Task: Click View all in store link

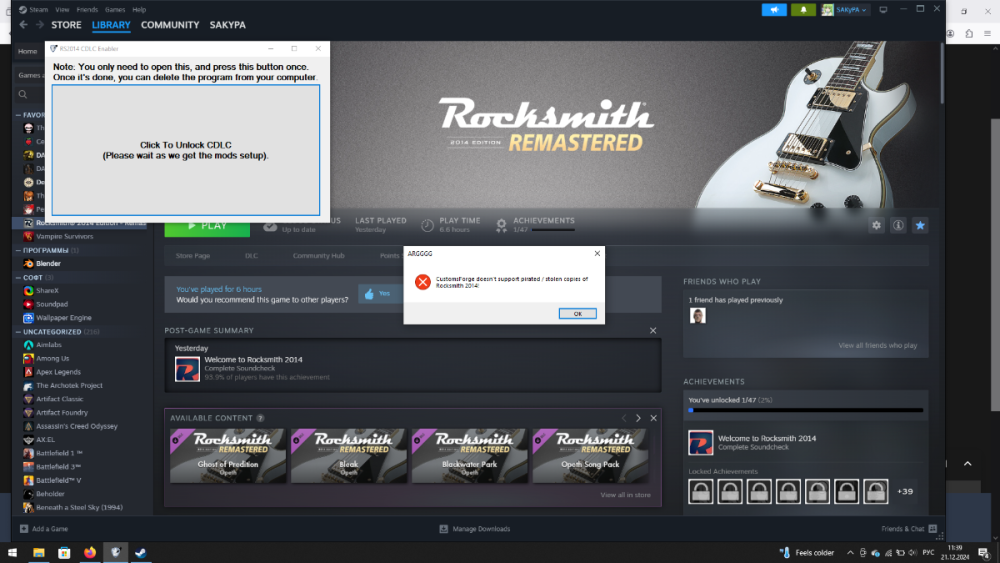Action: [625, 495]
